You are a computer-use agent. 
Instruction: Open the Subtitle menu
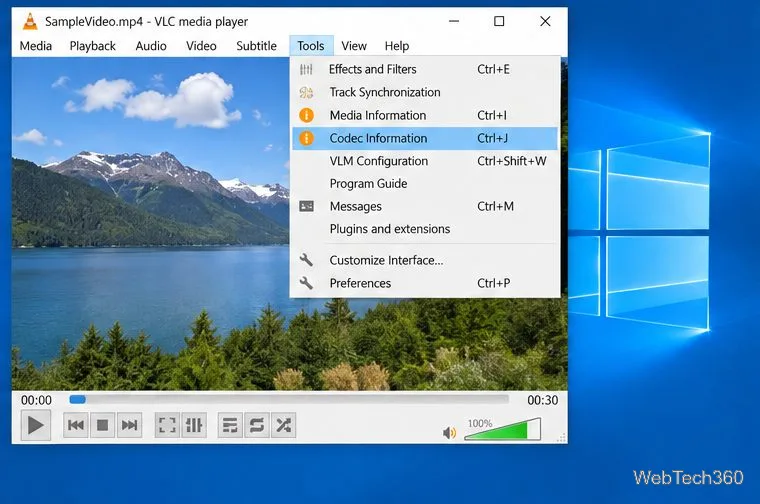[x=256, y=46]
